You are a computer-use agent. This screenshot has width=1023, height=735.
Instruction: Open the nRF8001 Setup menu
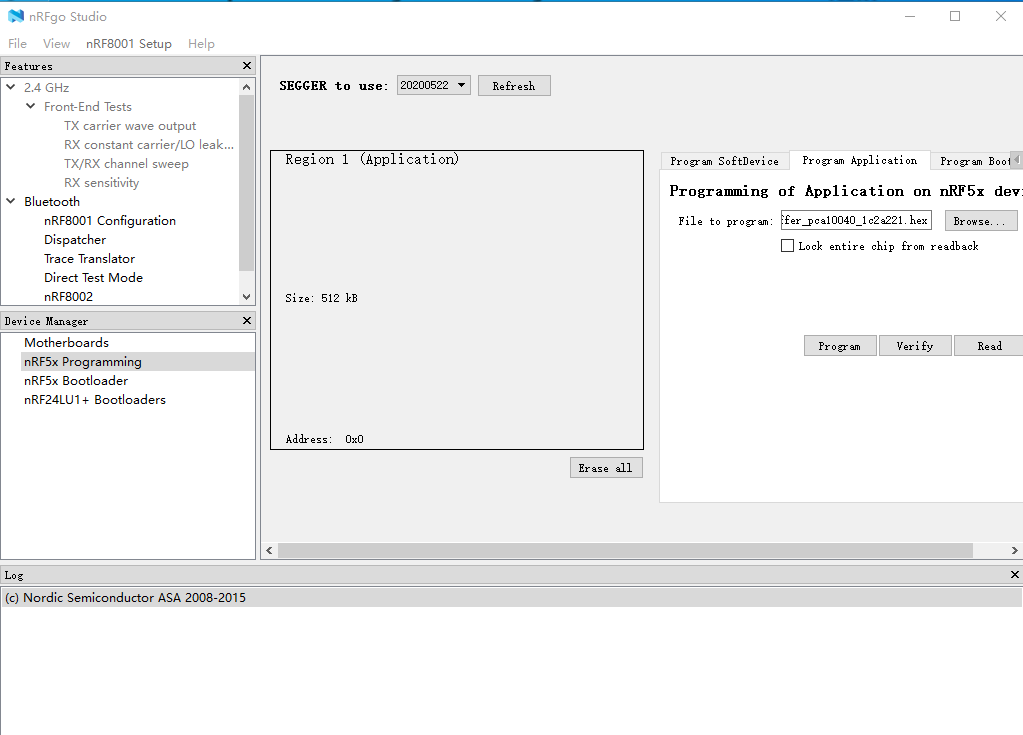tap(129, 44)
